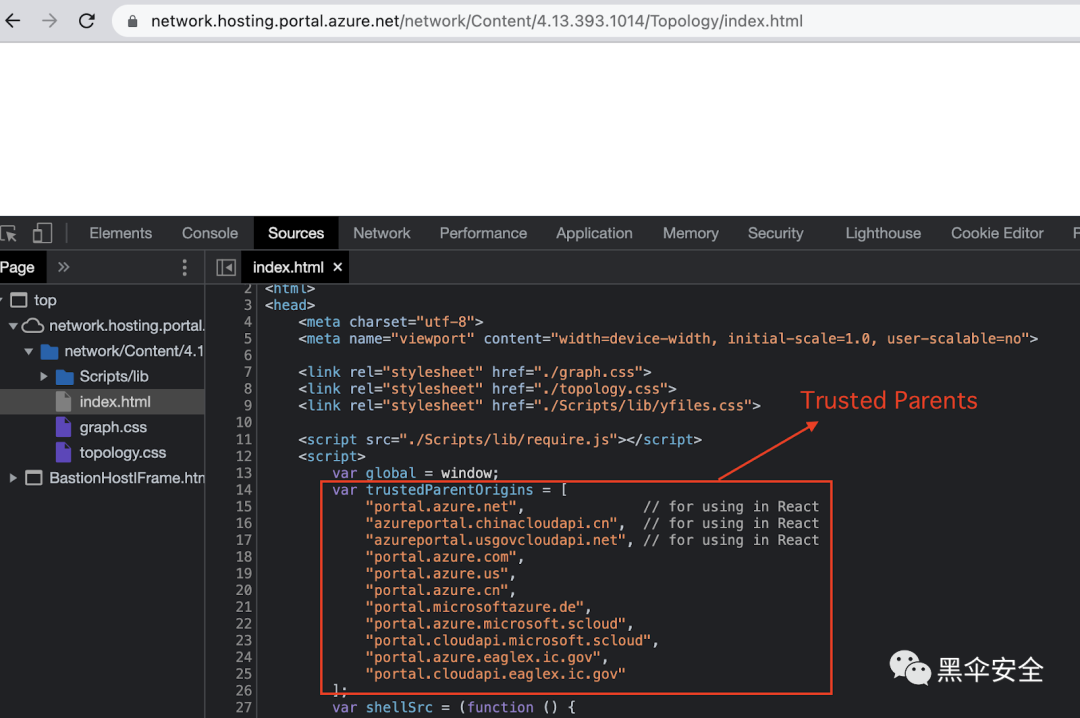Reload the page with refresh icon

pos(87,21)
